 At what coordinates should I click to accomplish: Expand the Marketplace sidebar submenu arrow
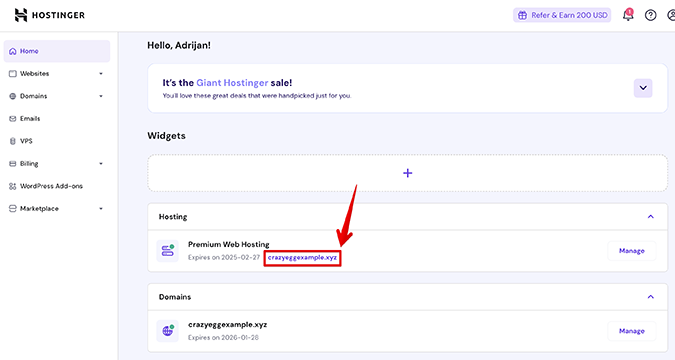[x=101, y=208]
